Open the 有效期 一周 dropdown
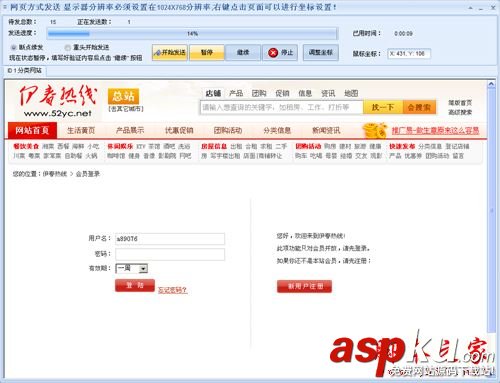Viewport: 500px width, 383px height. pyautogui.click(x=132, y=268)
